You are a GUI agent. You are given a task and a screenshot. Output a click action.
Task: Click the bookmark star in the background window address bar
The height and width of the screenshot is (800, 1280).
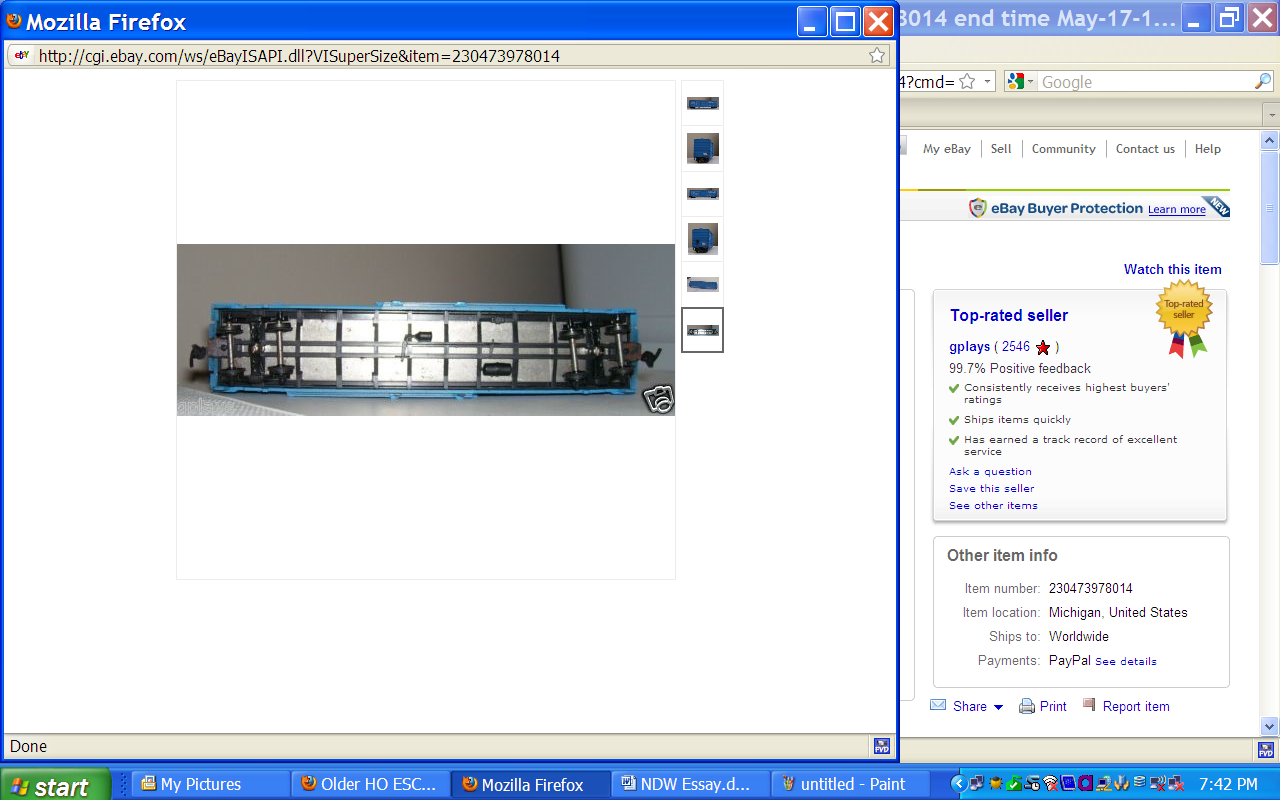coord(967,82)
